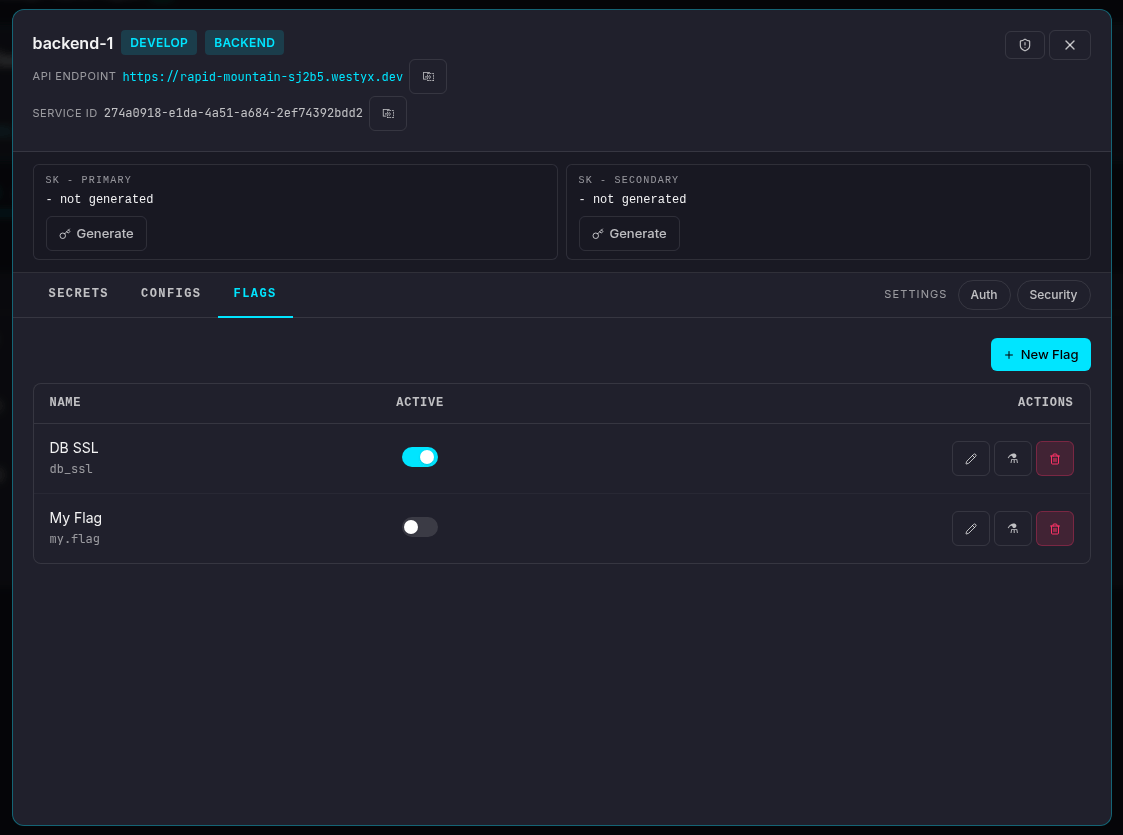Click the backend-1 title
Screen dimensions: 1123x835
point(73,44)
